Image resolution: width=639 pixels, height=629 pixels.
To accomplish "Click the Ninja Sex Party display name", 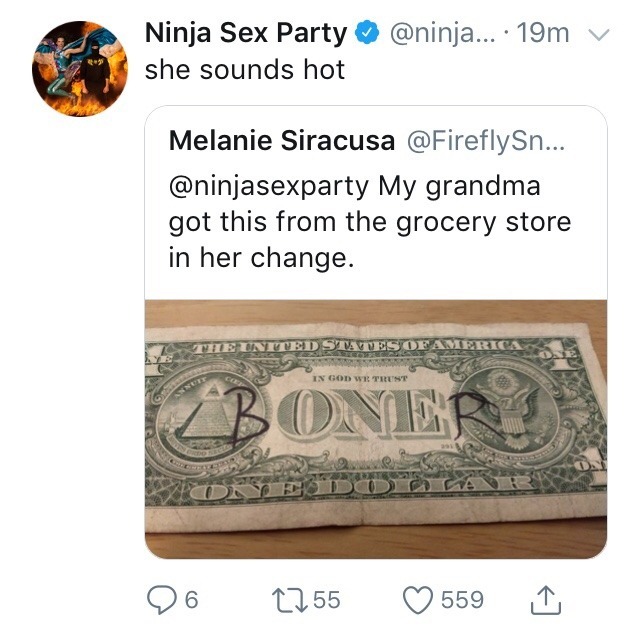I will pos(246,33).
